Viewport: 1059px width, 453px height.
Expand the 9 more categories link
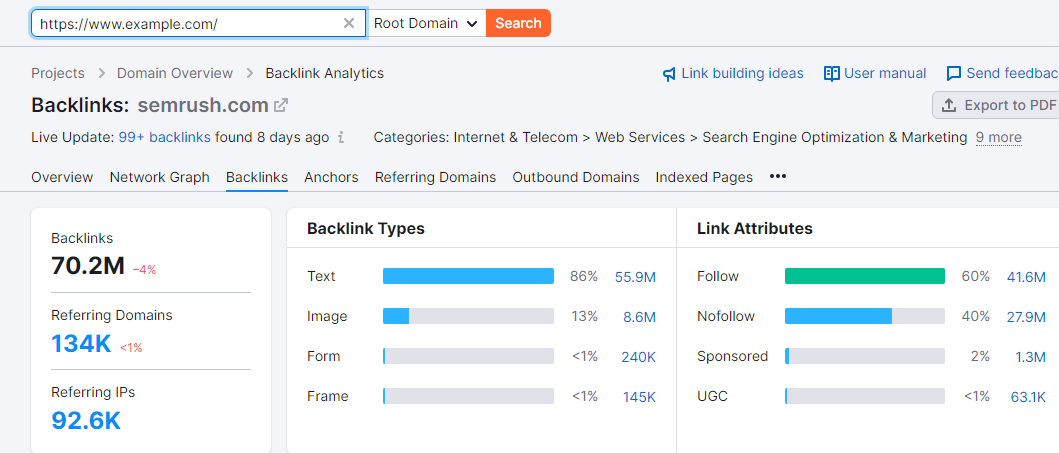(x=998, y=138)
